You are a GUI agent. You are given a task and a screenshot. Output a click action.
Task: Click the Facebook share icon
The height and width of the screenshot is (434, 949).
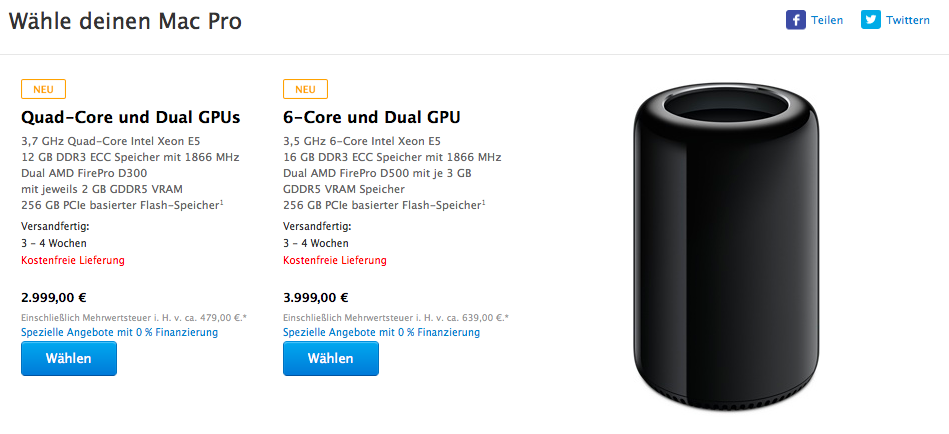click(x=796, y=20)
